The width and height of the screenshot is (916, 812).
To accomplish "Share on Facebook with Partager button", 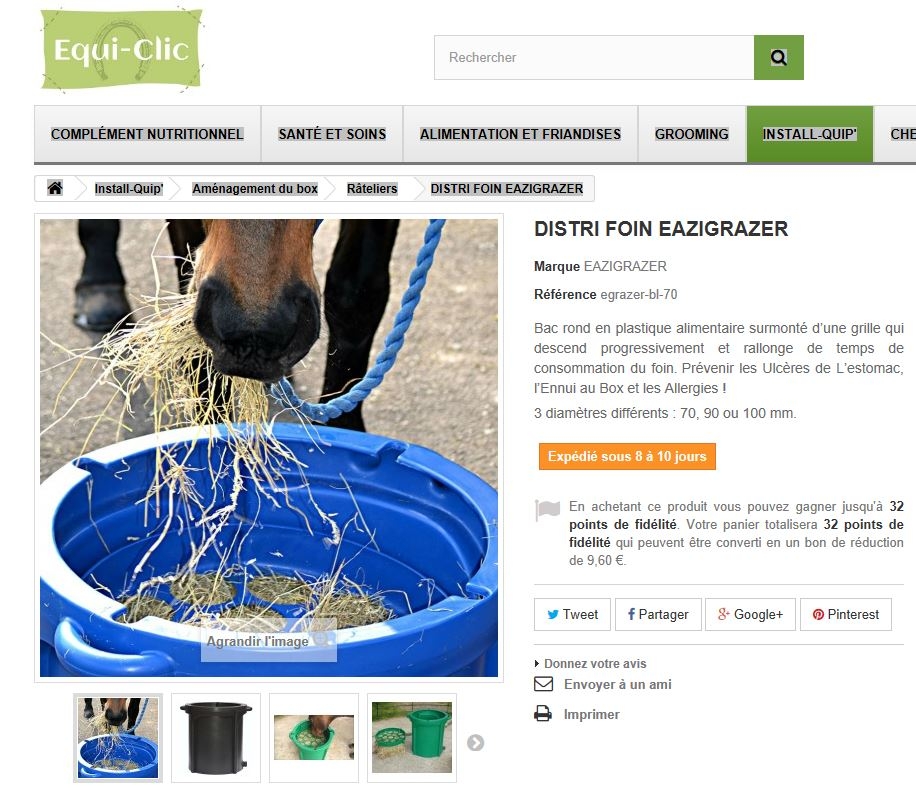I will [x=658, y=614].
